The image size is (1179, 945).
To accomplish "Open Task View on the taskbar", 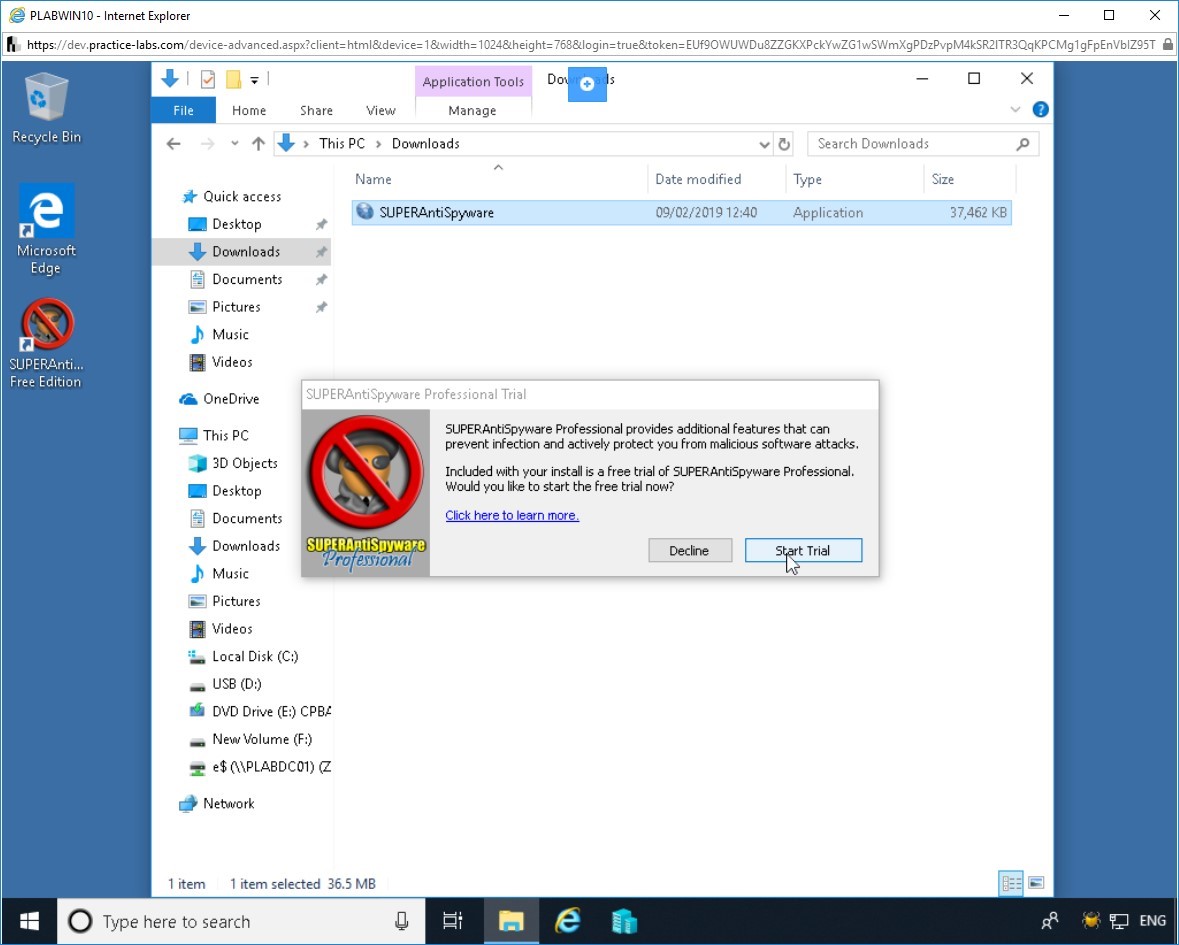I will click(x=453, y=921).
